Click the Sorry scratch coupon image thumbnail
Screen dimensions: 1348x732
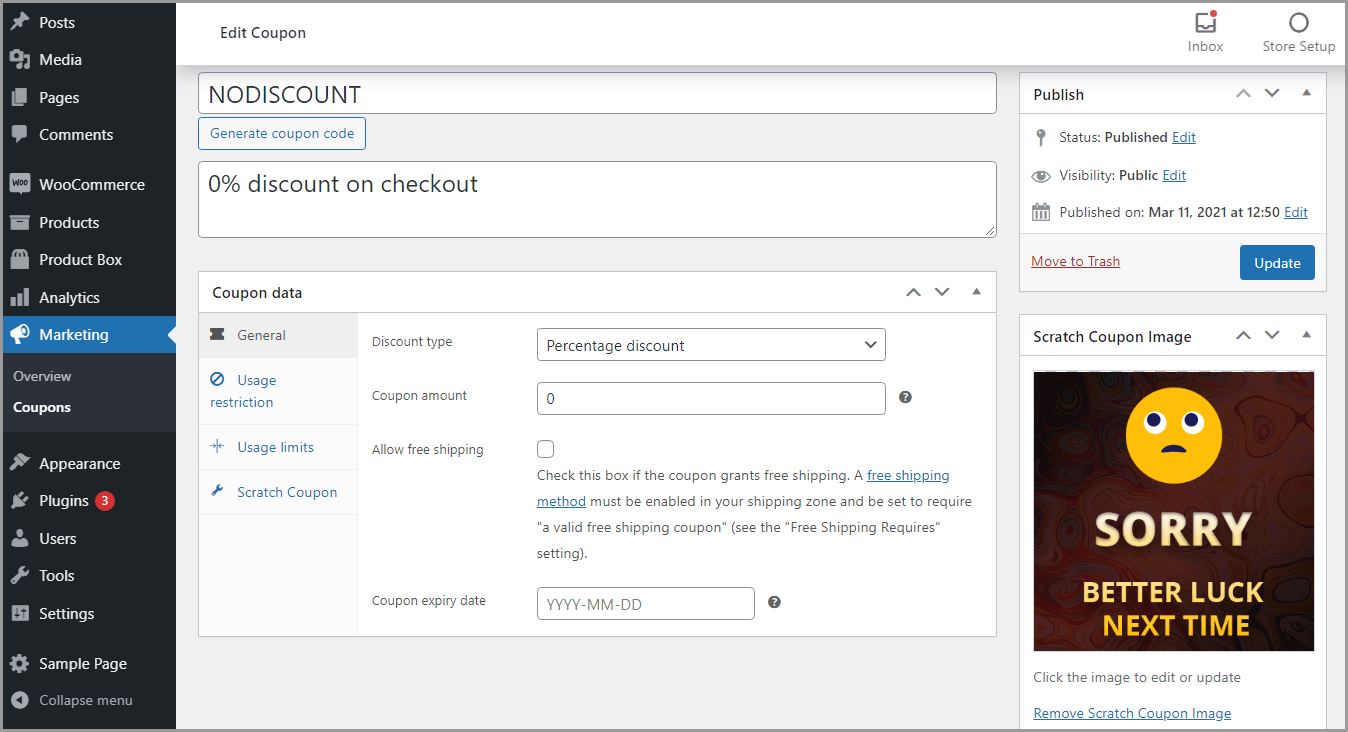tap(1173, 511)
